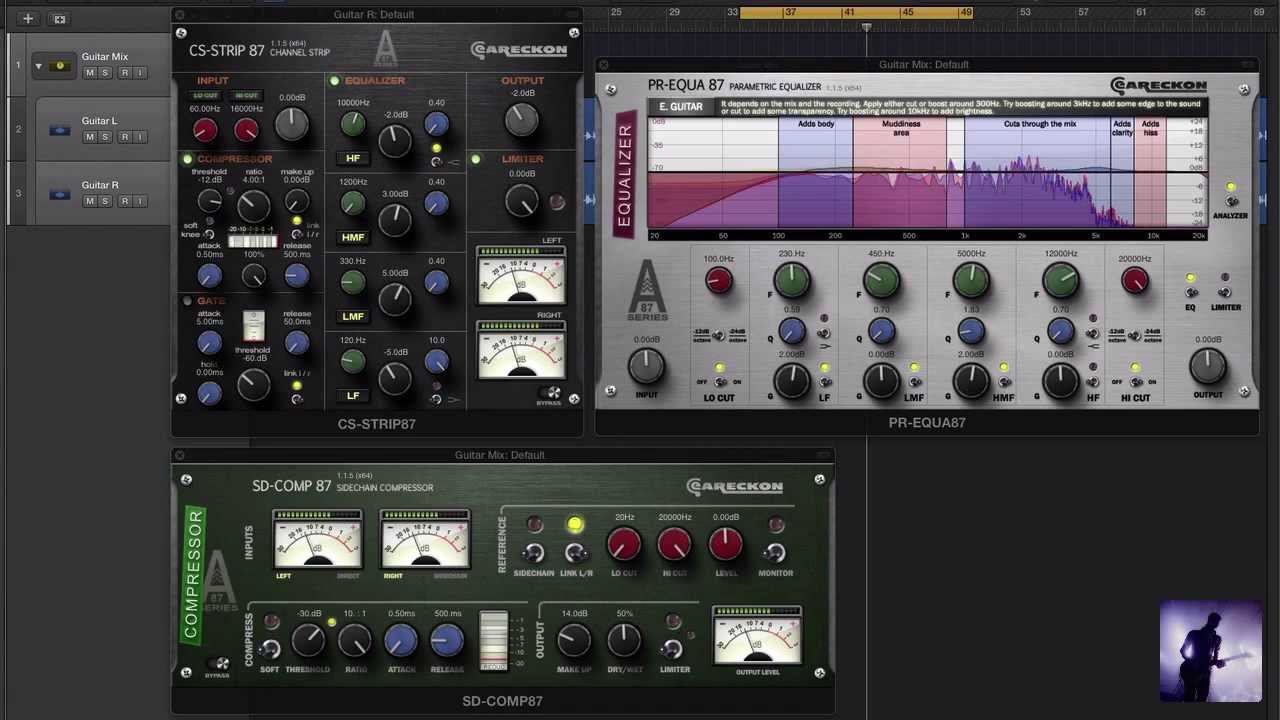Toggle the CS-STRIP 87 bypass switch
The height and width of the screenshot is (720, 1280).
click(x=552, y=393)
